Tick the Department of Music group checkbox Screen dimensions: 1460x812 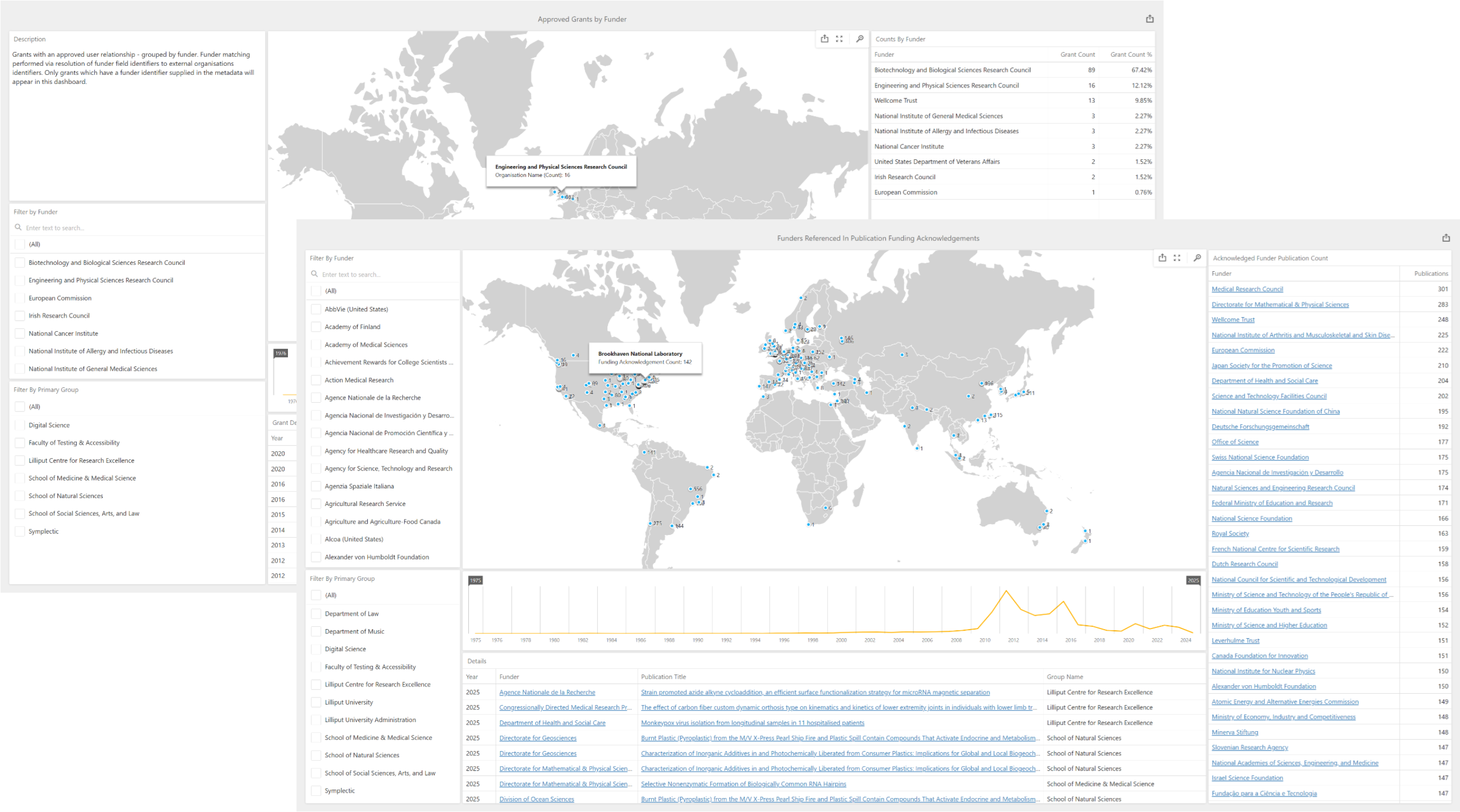[316, 631]
